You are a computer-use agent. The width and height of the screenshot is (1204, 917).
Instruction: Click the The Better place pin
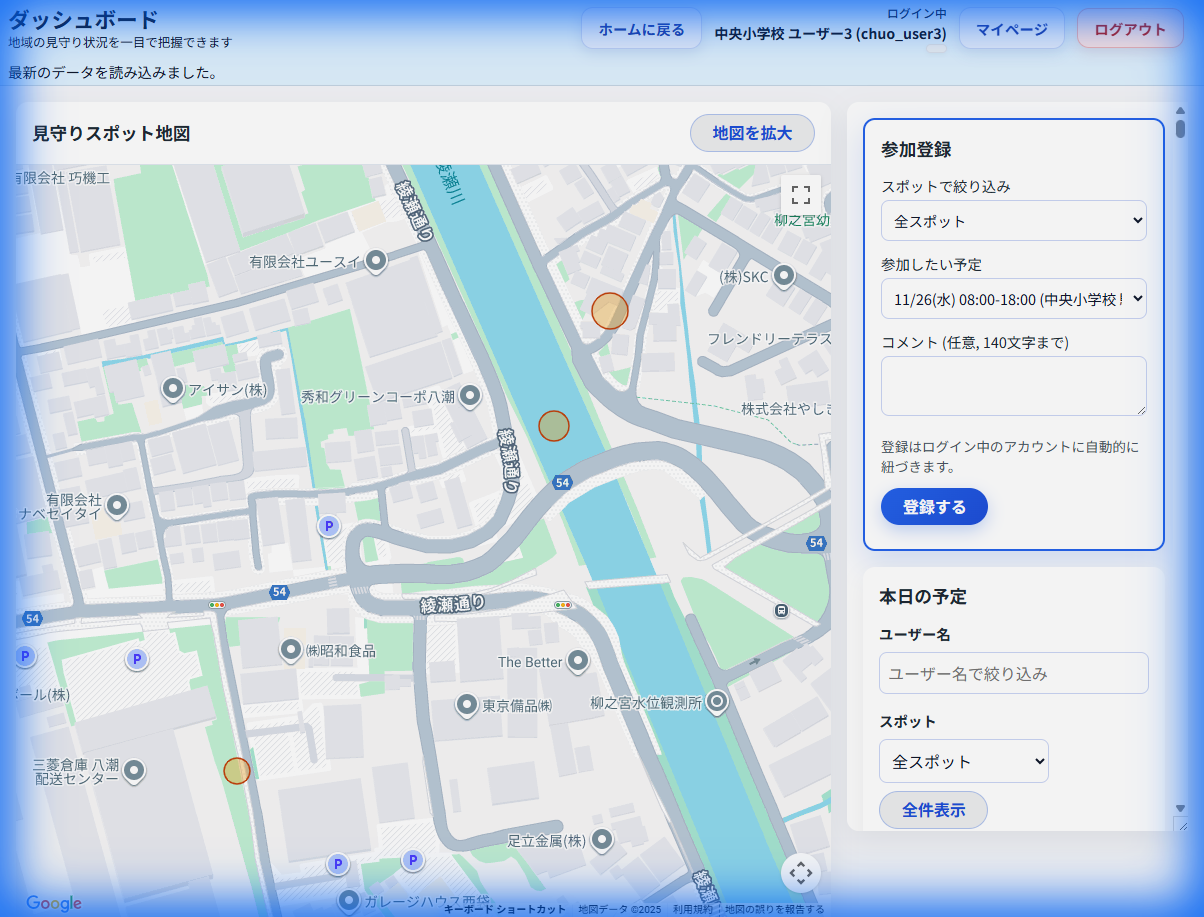[x=578, y=660]
